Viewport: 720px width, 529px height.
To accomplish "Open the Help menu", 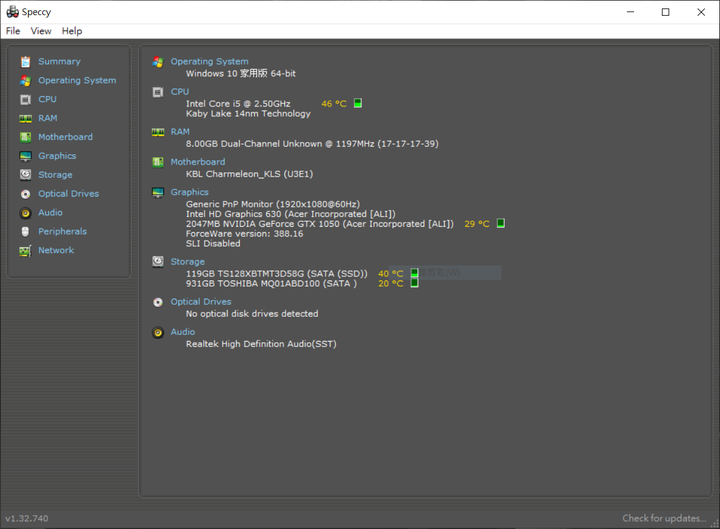I will (x=72, y=31).
